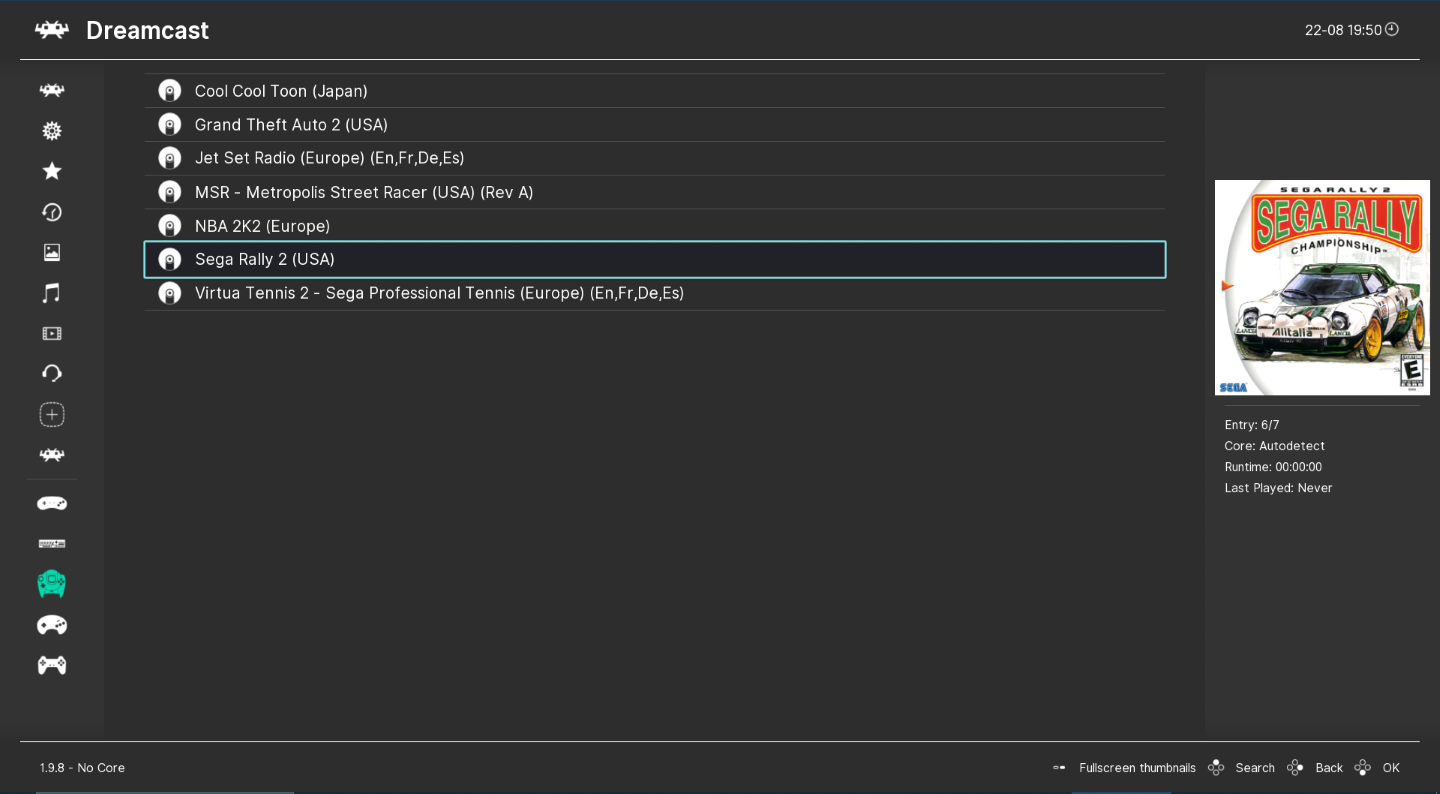Open the History playlist
The image size is (1440, 794).
pyautogui.click(x=51, y=212)
